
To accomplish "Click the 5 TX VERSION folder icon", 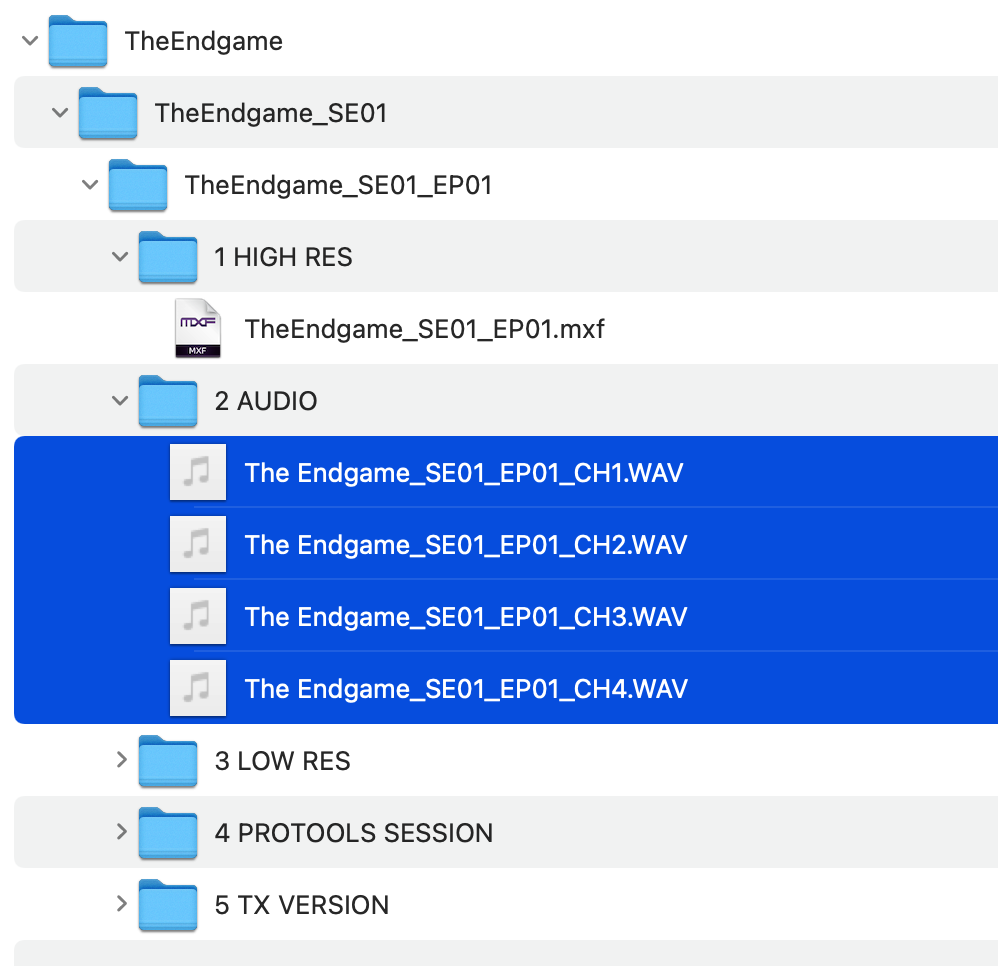I will pyautogui.click(x=167, y=905).
